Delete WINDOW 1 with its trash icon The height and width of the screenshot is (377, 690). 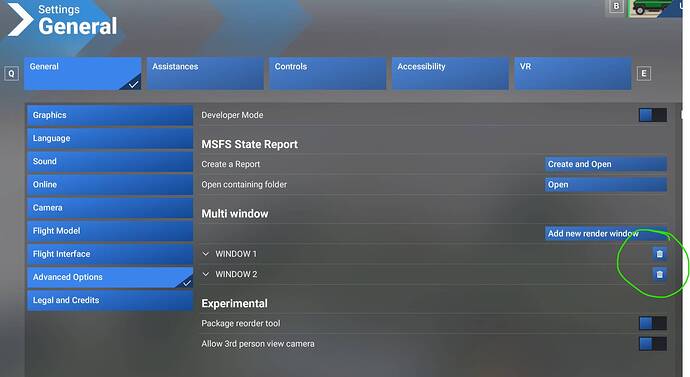(x=659, y=254)
